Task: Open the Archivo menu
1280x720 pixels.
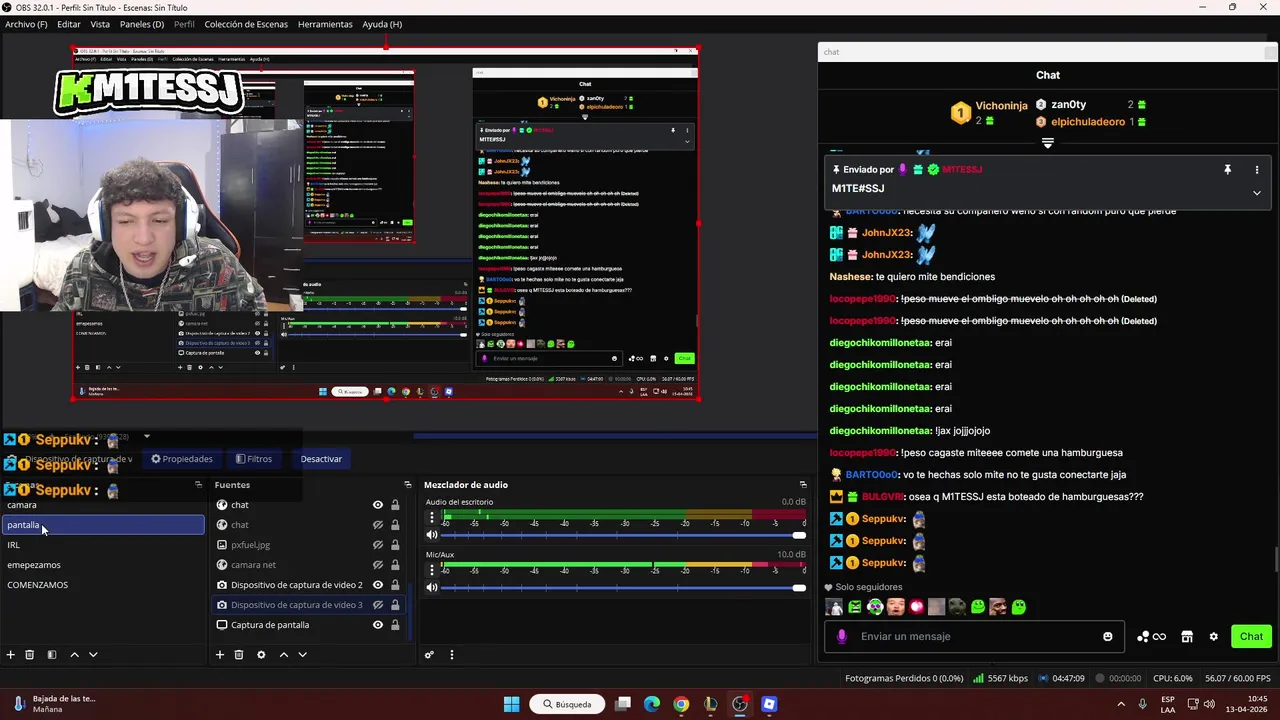Action: tap(26, 24)
